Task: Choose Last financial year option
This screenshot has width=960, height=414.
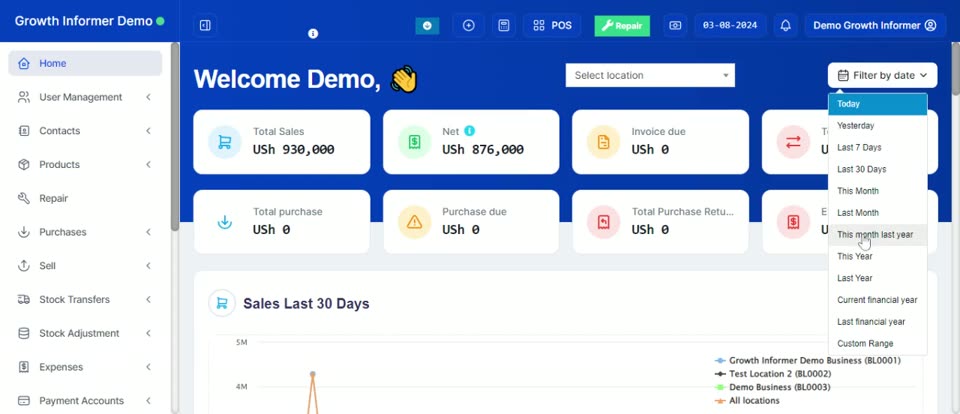Action: 877,322
